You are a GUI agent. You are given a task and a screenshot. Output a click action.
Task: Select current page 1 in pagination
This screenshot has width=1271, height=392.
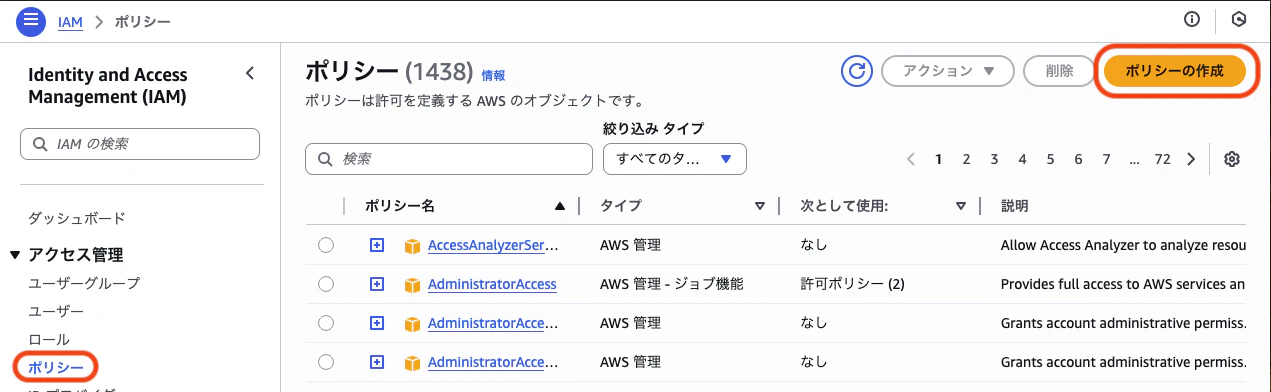pos(939,159)
